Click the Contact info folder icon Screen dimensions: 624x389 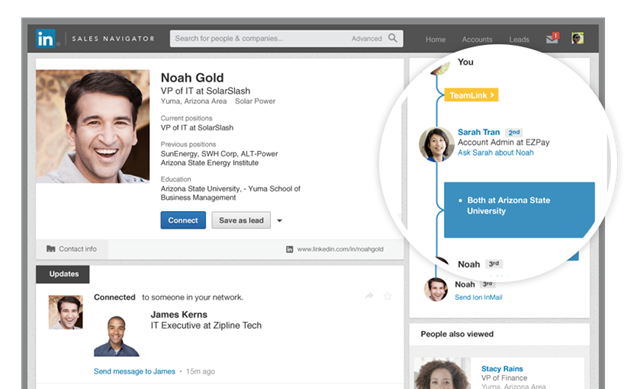pyautogui.click(x=51, y=249)
